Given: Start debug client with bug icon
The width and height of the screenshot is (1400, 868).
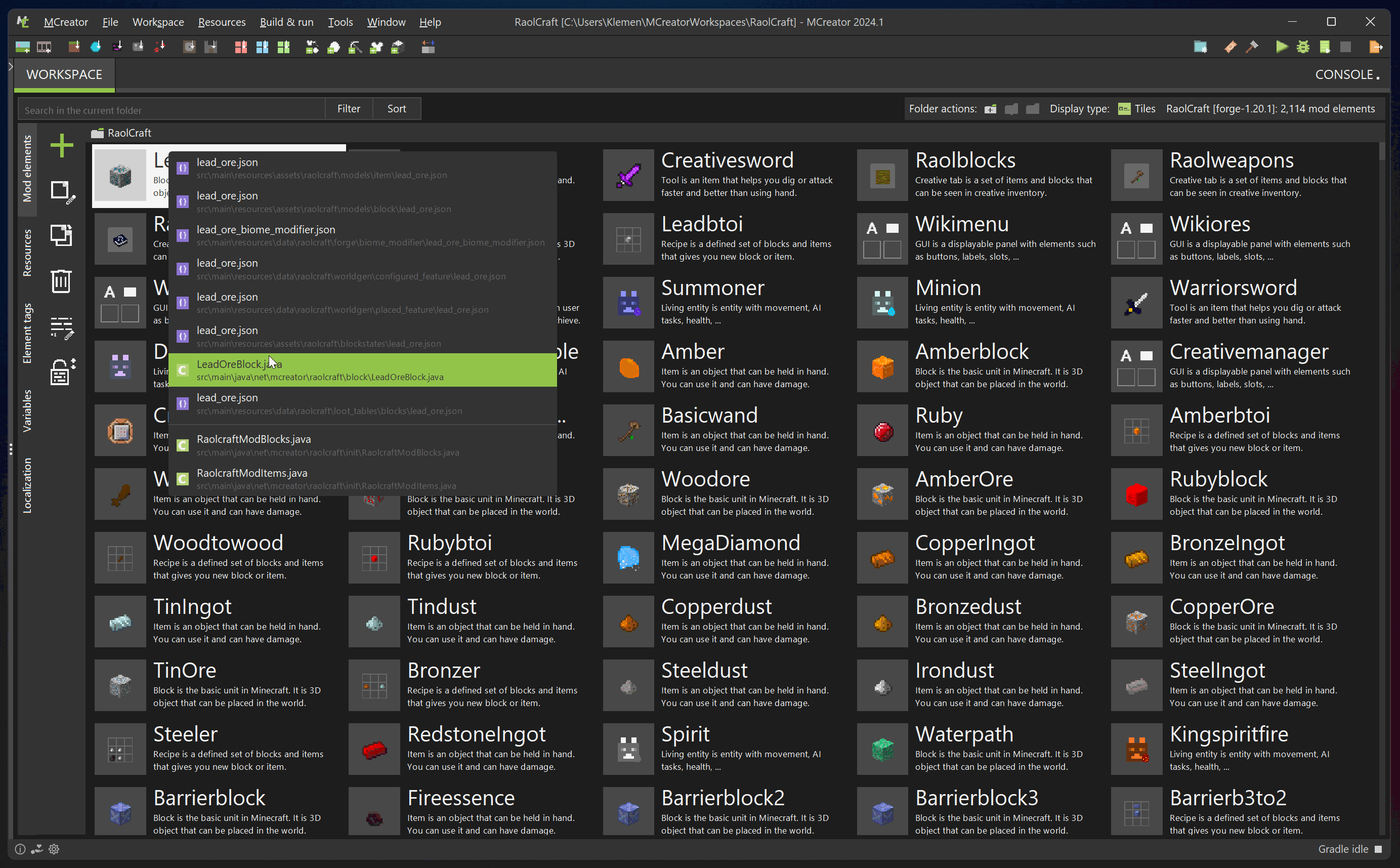Looking at the screenshot, I should click(x=1303, y=47).
